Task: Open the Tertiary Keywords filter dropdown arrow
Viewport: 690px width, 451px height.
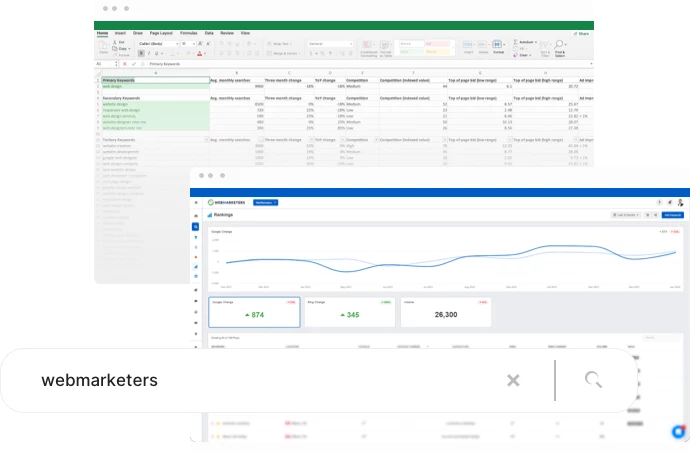Action: pos(206,139)
